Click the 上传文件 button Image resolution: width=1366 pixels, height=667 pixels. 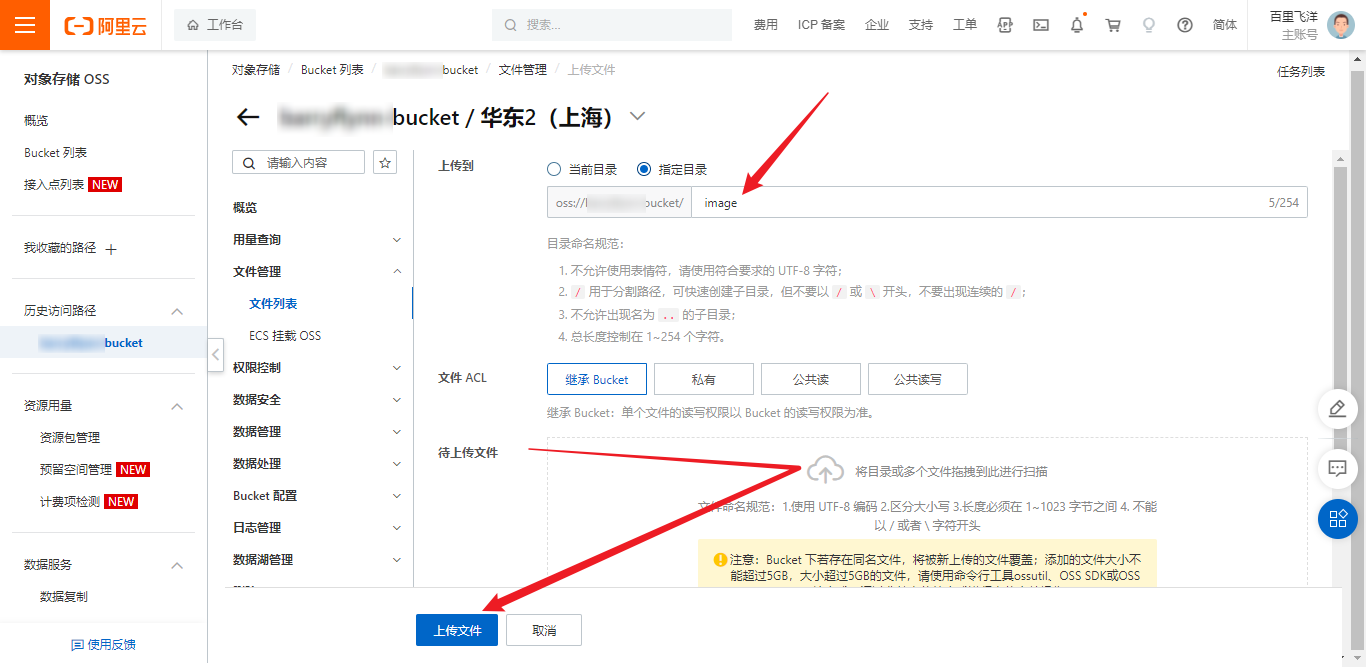457,630
